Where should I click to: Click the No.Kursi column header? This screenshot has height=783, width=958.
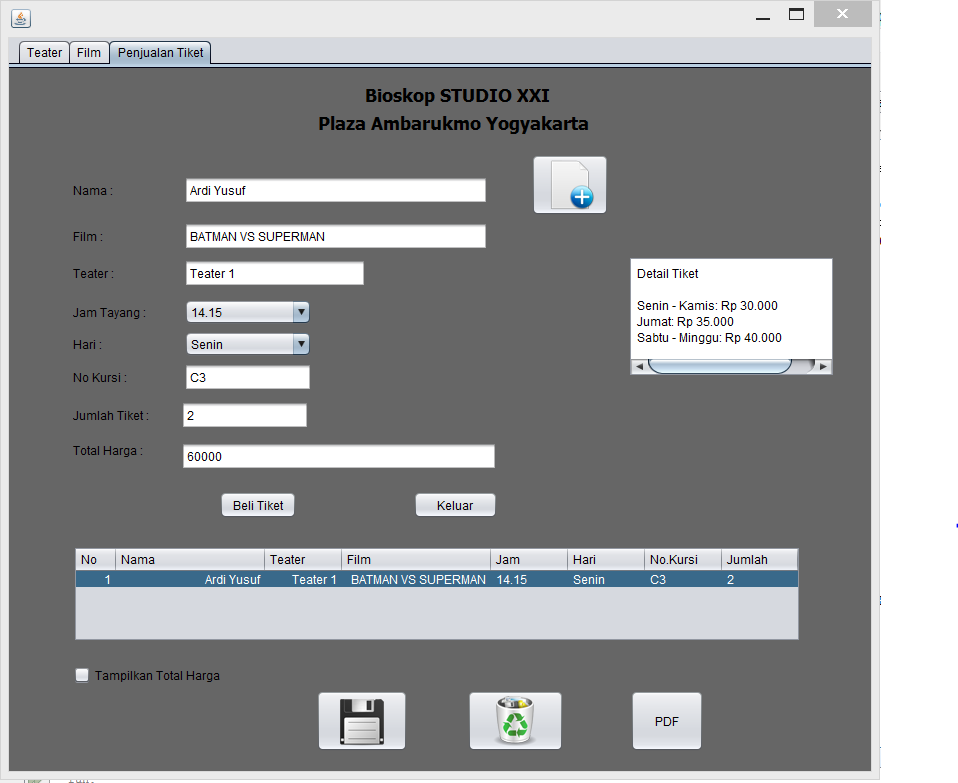682,559
